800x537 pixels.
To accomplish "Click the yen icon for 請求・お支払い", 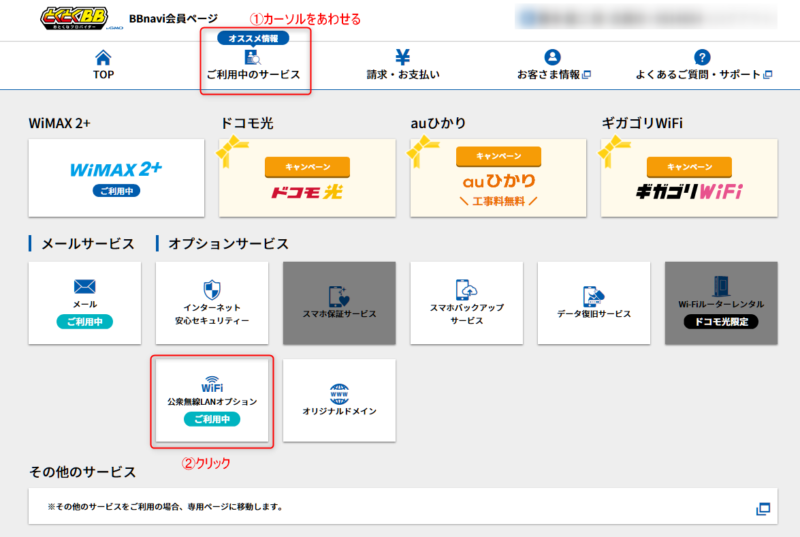I will (403, 57).
